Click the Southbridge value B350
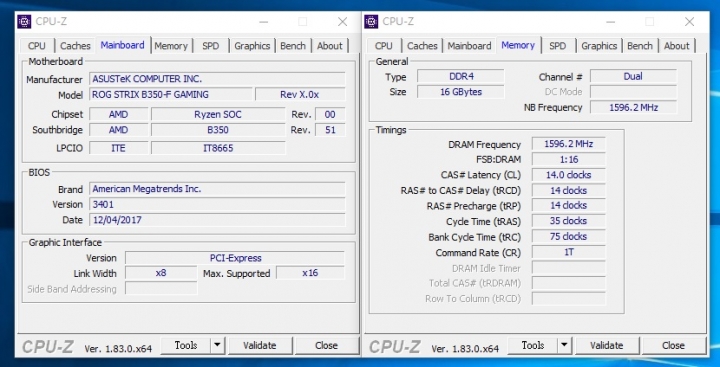720x367 pixels. (218, 130)
